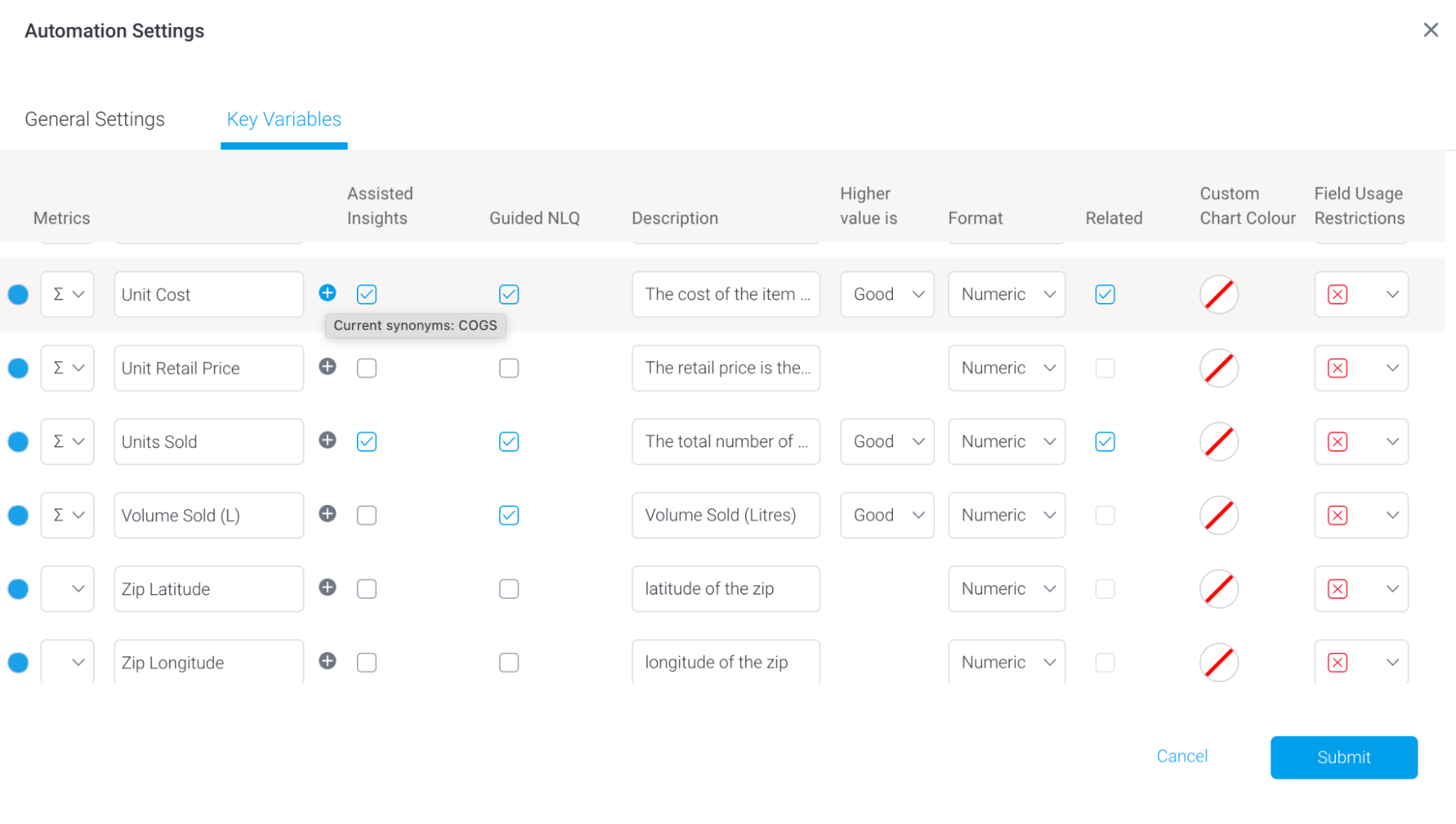This screenshot has height=824, width=1456.
Task: Add synonym for Zip Longitude plus icon
Action: (328, 661)
